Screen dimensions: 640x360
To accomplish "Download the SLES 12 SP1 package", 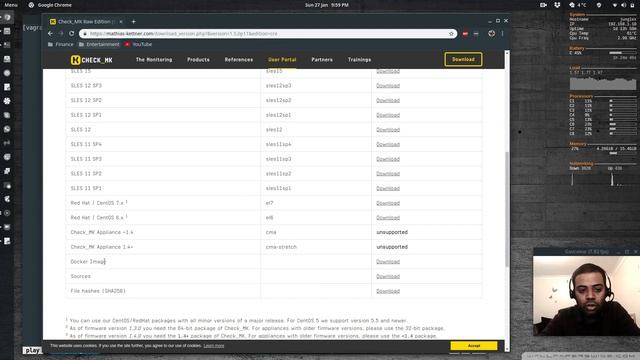I will 388,115.
